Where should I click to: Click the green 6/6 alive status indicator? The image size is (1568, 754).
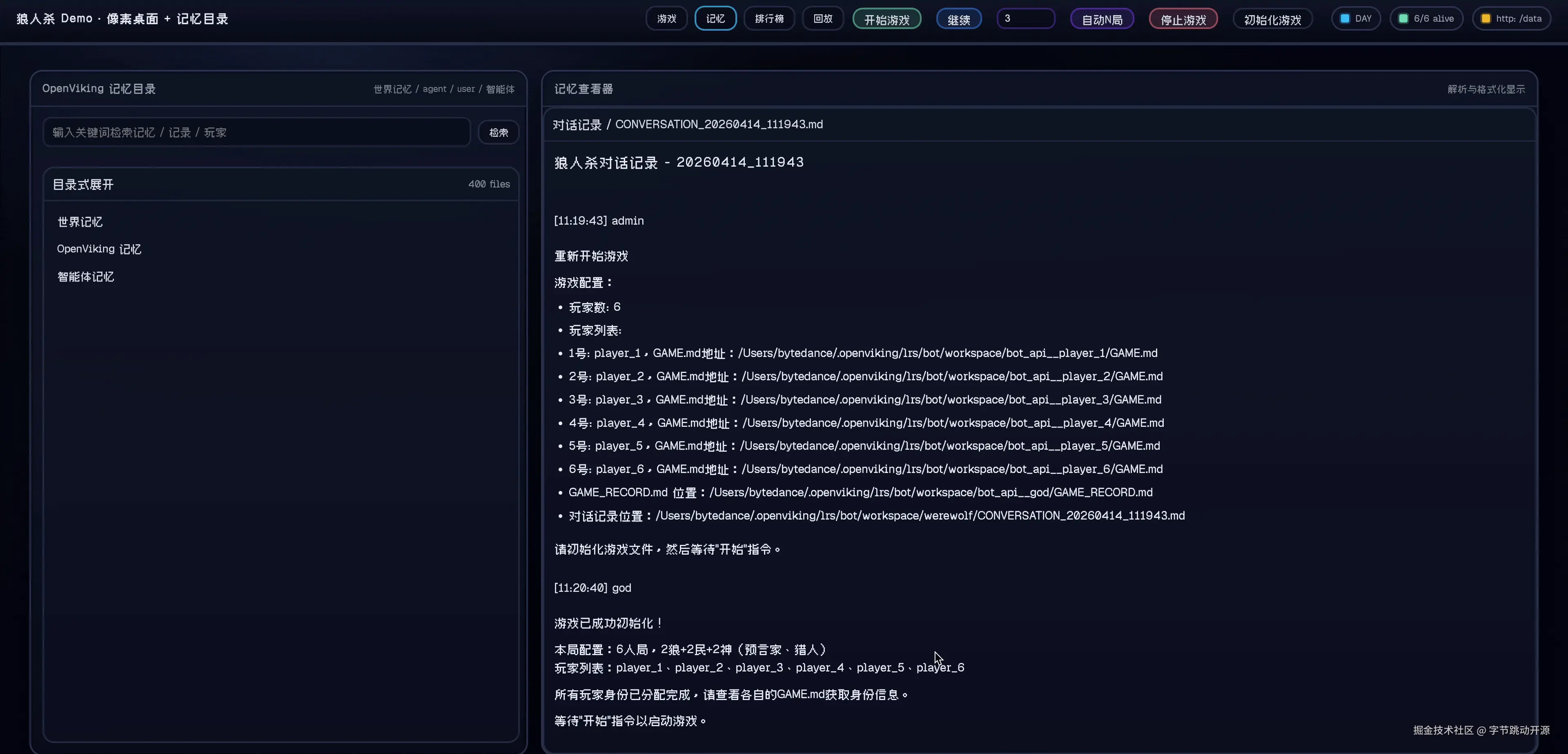pyautogui.click(x=1426, y=18)
